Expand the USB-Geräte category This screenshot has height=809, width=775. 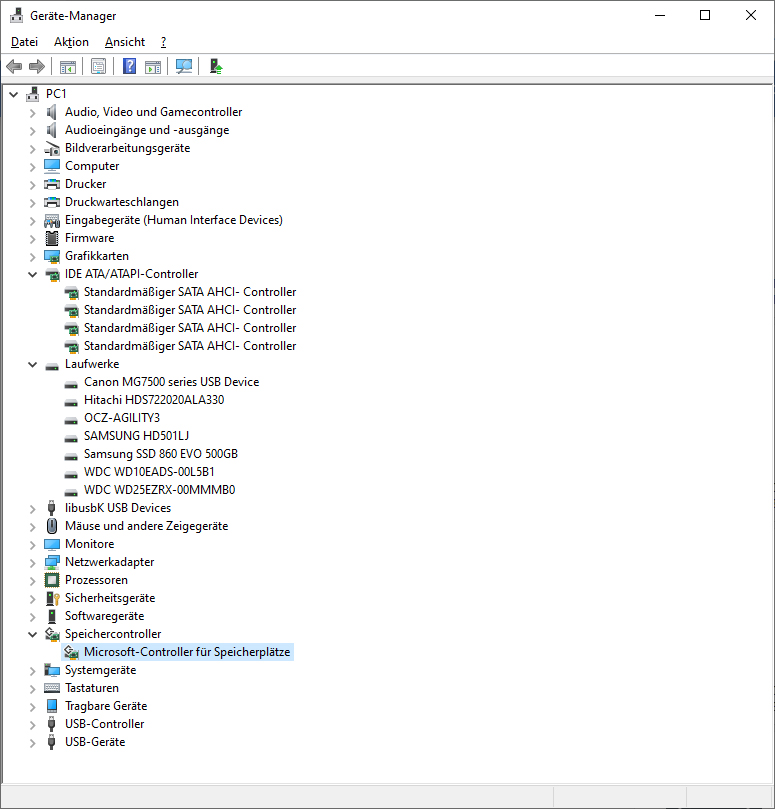[33, 743]
